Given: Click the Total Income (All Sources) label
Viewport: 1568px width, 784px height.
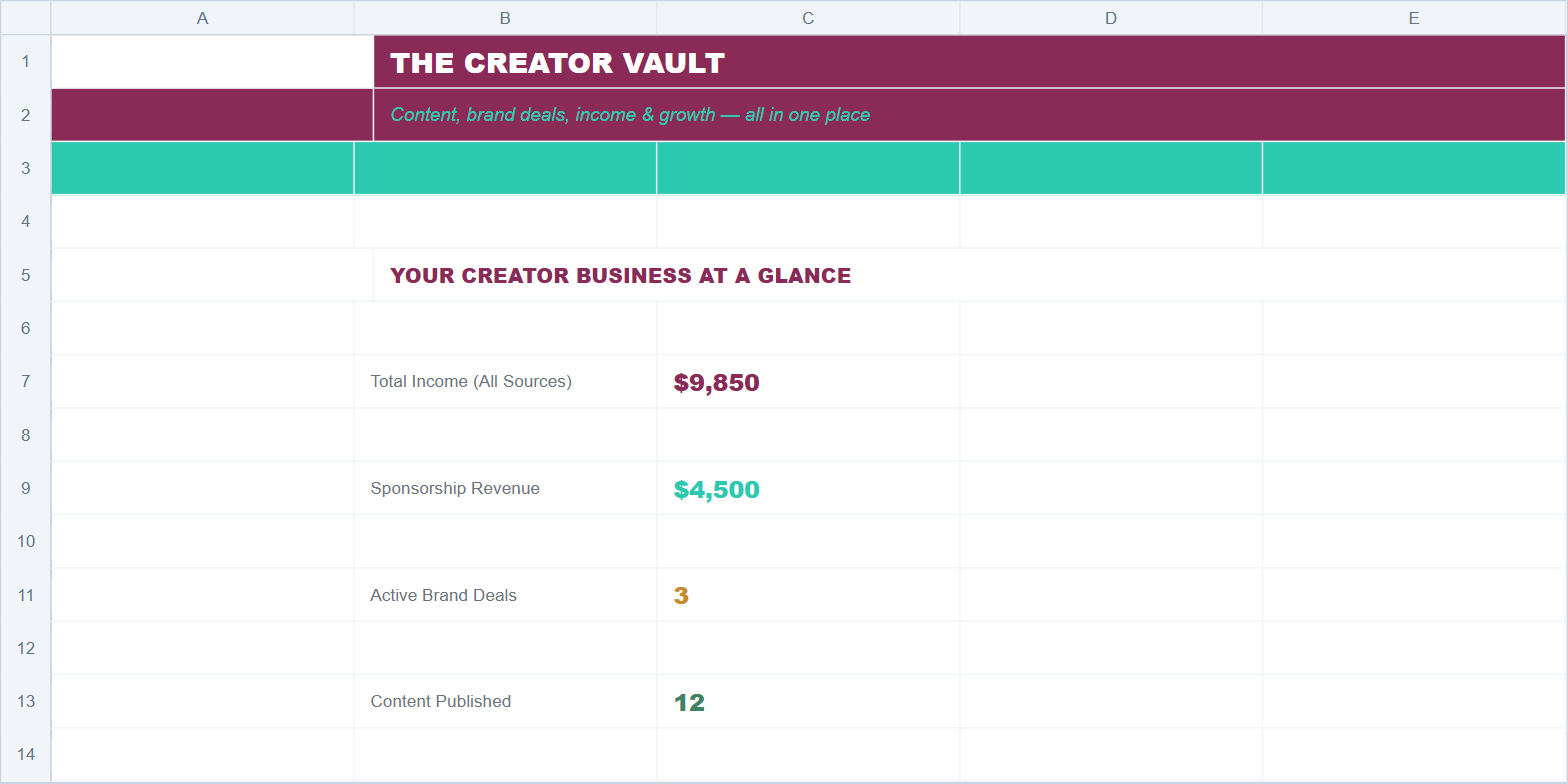Looking at the screenshot, I should click(x=471, y=381).
